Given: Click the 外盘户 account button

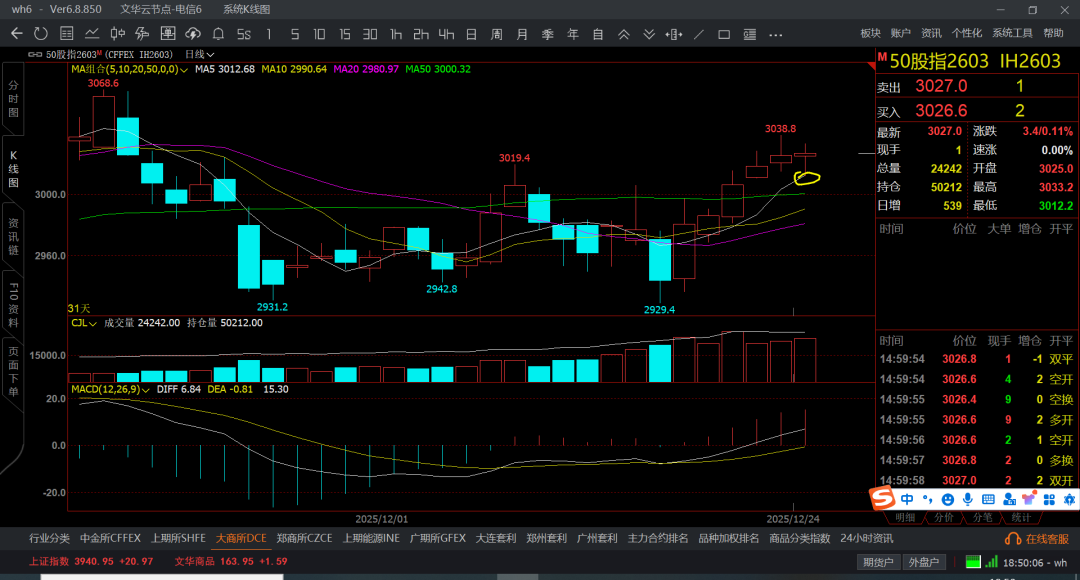Looking at the screenshot, I should [x=924, y=562].
